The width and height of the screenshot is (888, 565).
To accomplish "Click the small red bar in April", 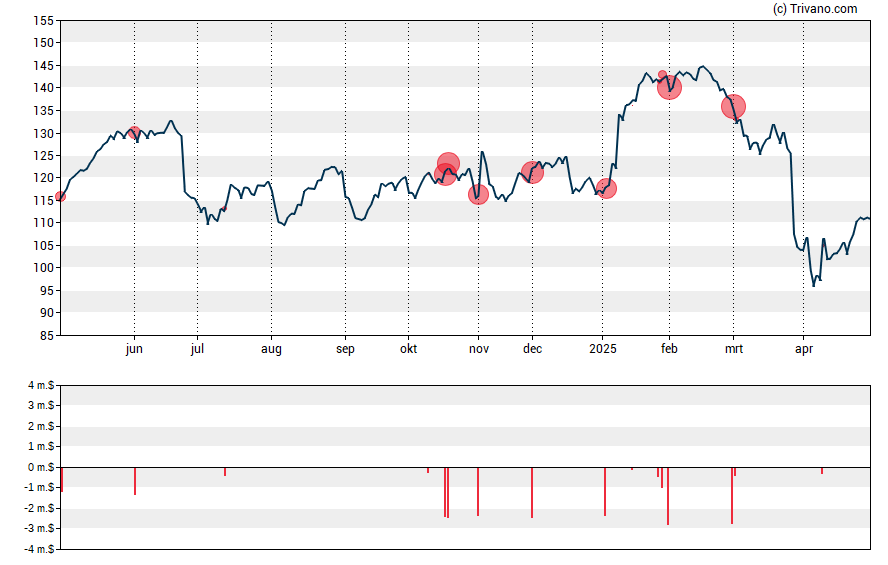I will point(822,471).
